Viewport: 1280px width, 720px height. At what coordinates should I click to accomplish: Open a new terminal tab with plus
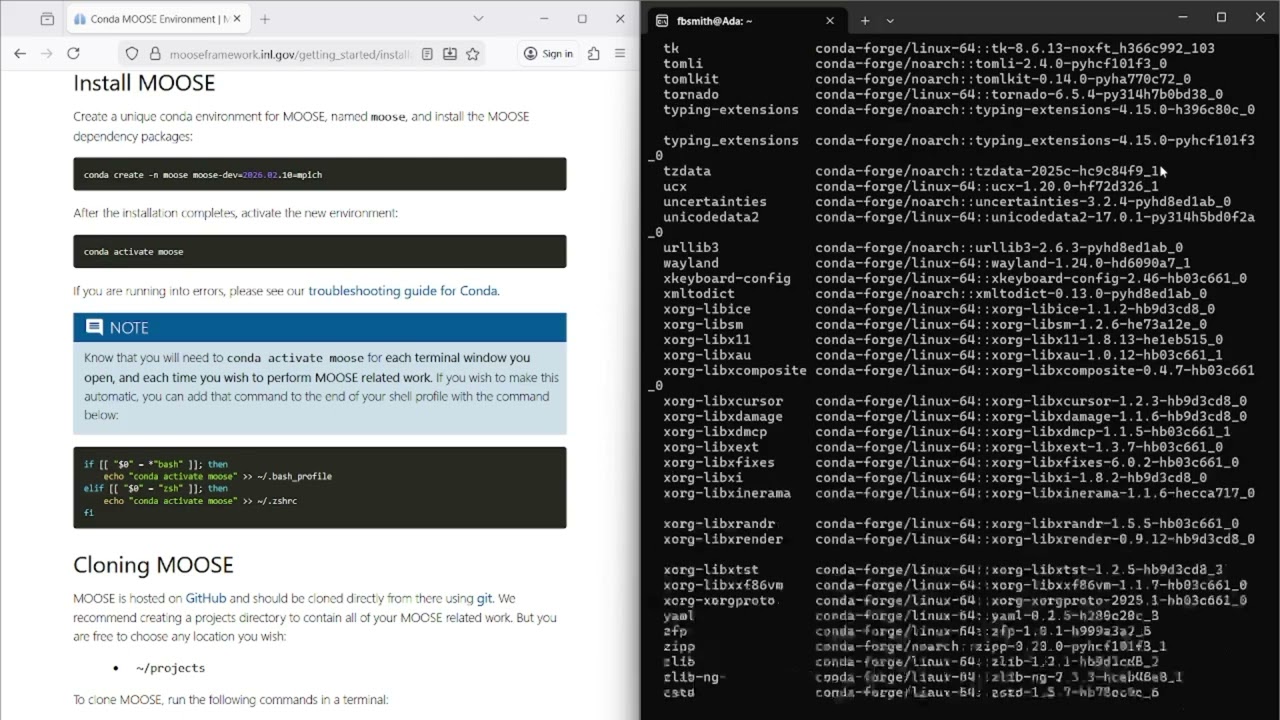pyautogui.click(x=865, y=20)
